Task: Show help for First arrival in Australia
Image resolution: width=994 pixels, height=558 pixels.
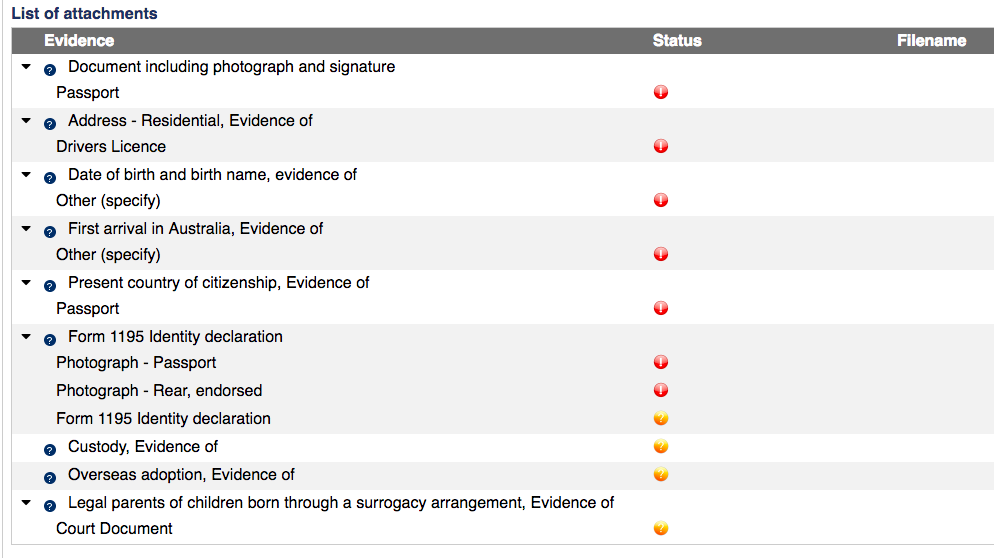Action: click(x=50, y=231)
